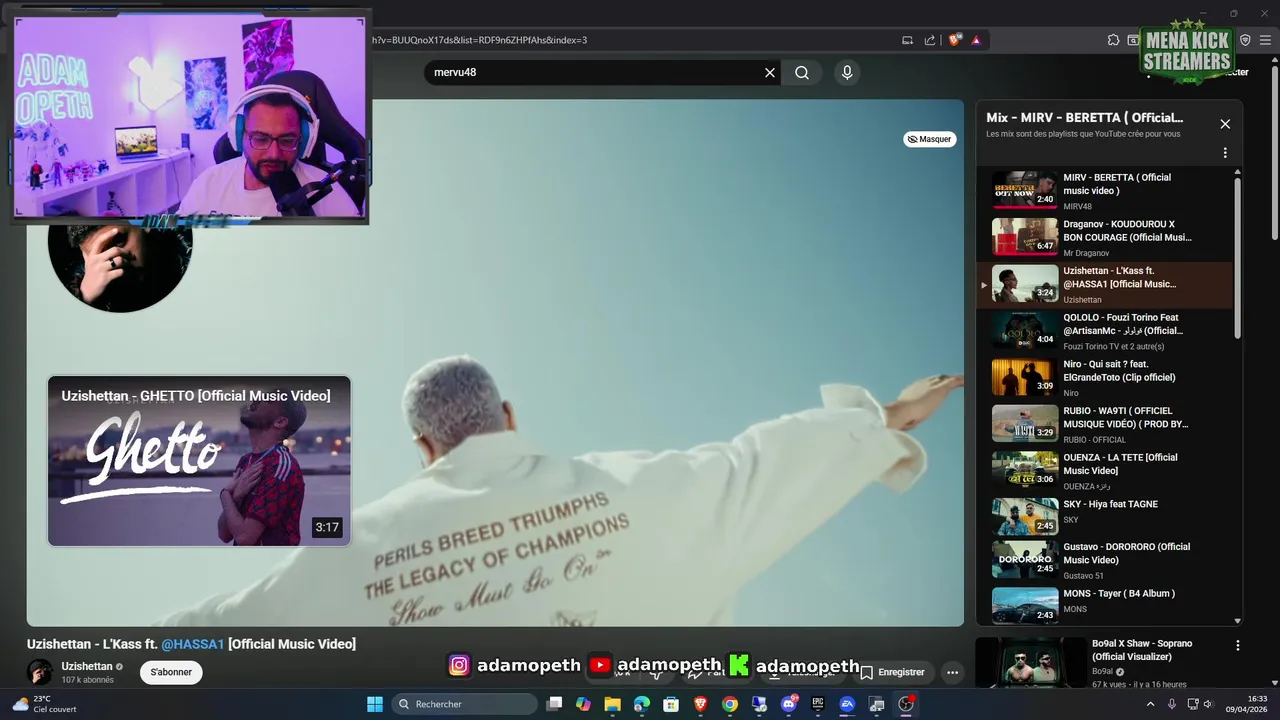Click the Uzishettan channel avatar below video

pos(40,672)
